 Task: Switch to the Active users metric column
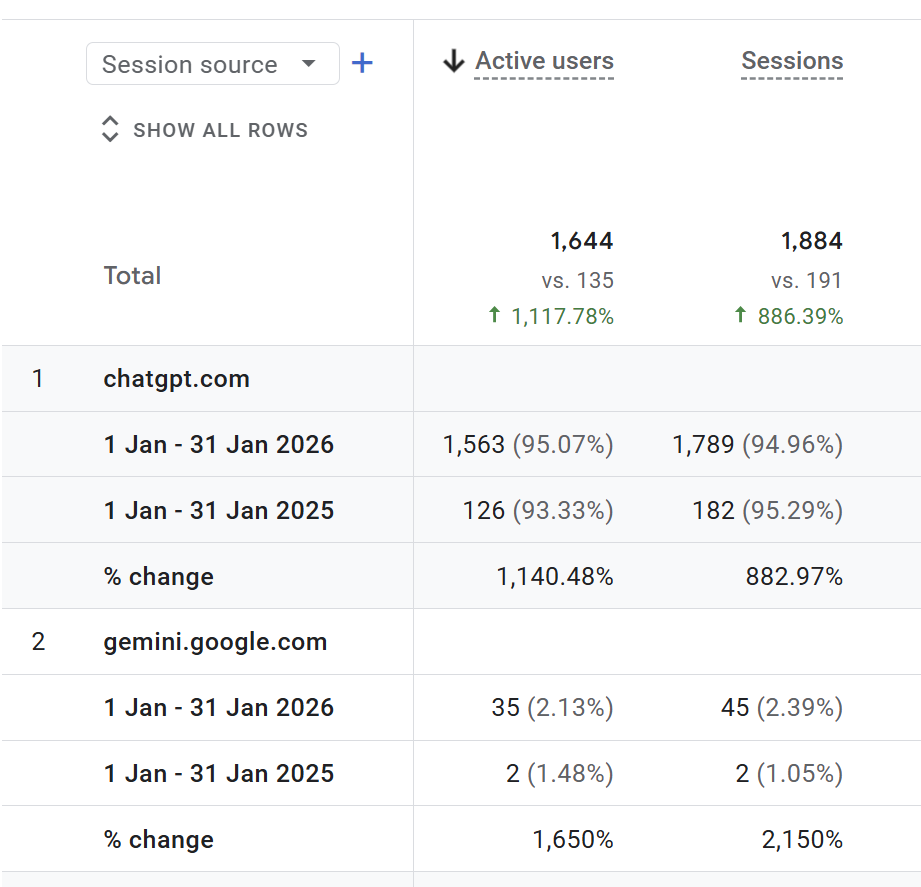click(x=544, y=60)
